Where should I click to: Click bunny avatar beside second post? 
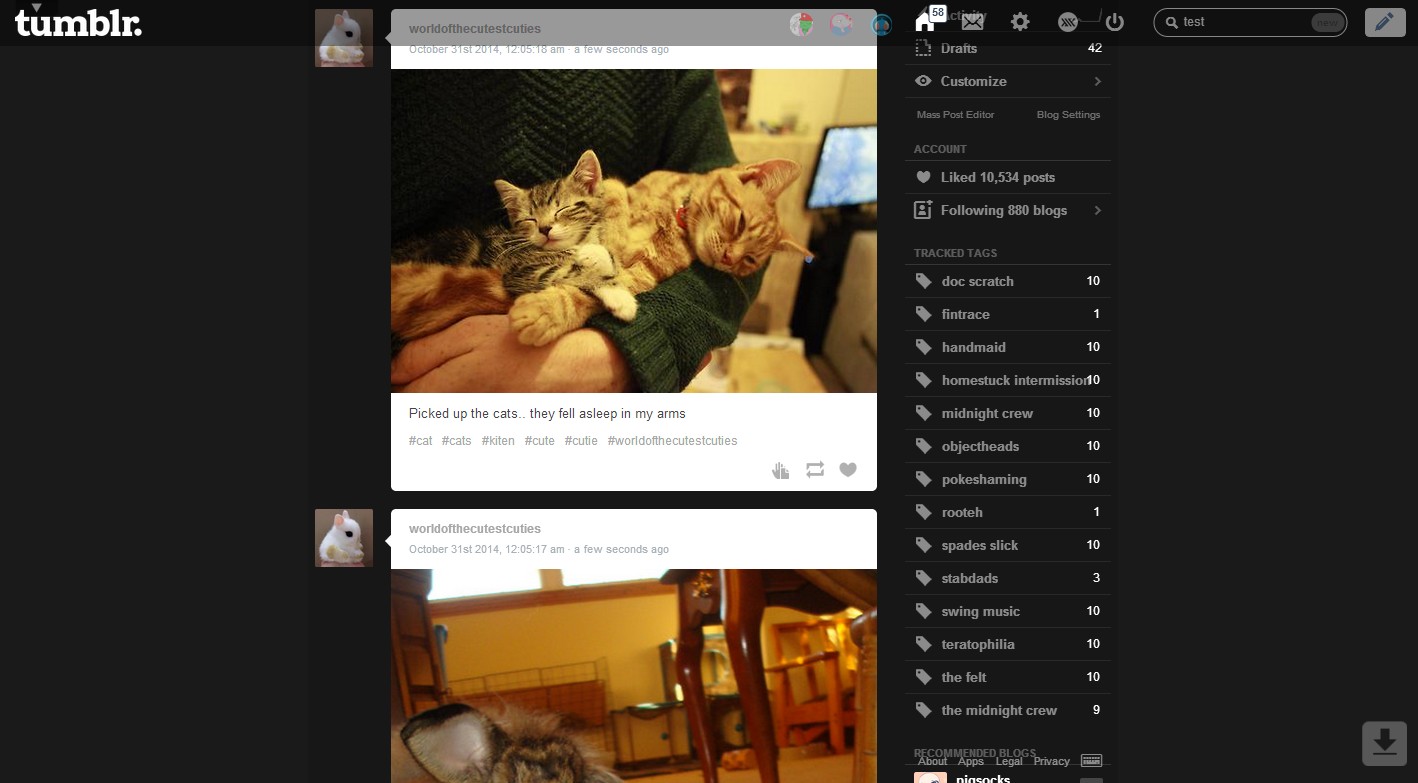coord(344,538)
